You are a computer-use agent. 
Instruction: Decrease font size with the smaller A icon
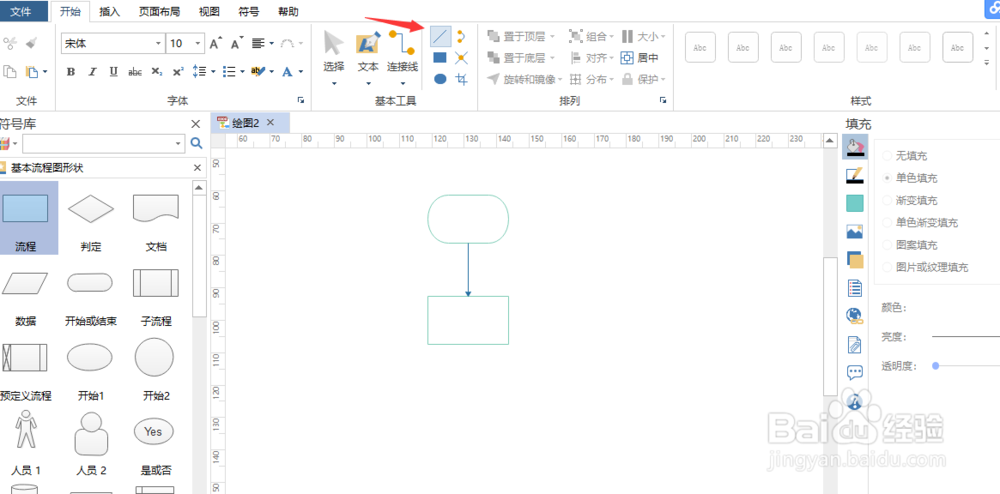click(237, 43)
